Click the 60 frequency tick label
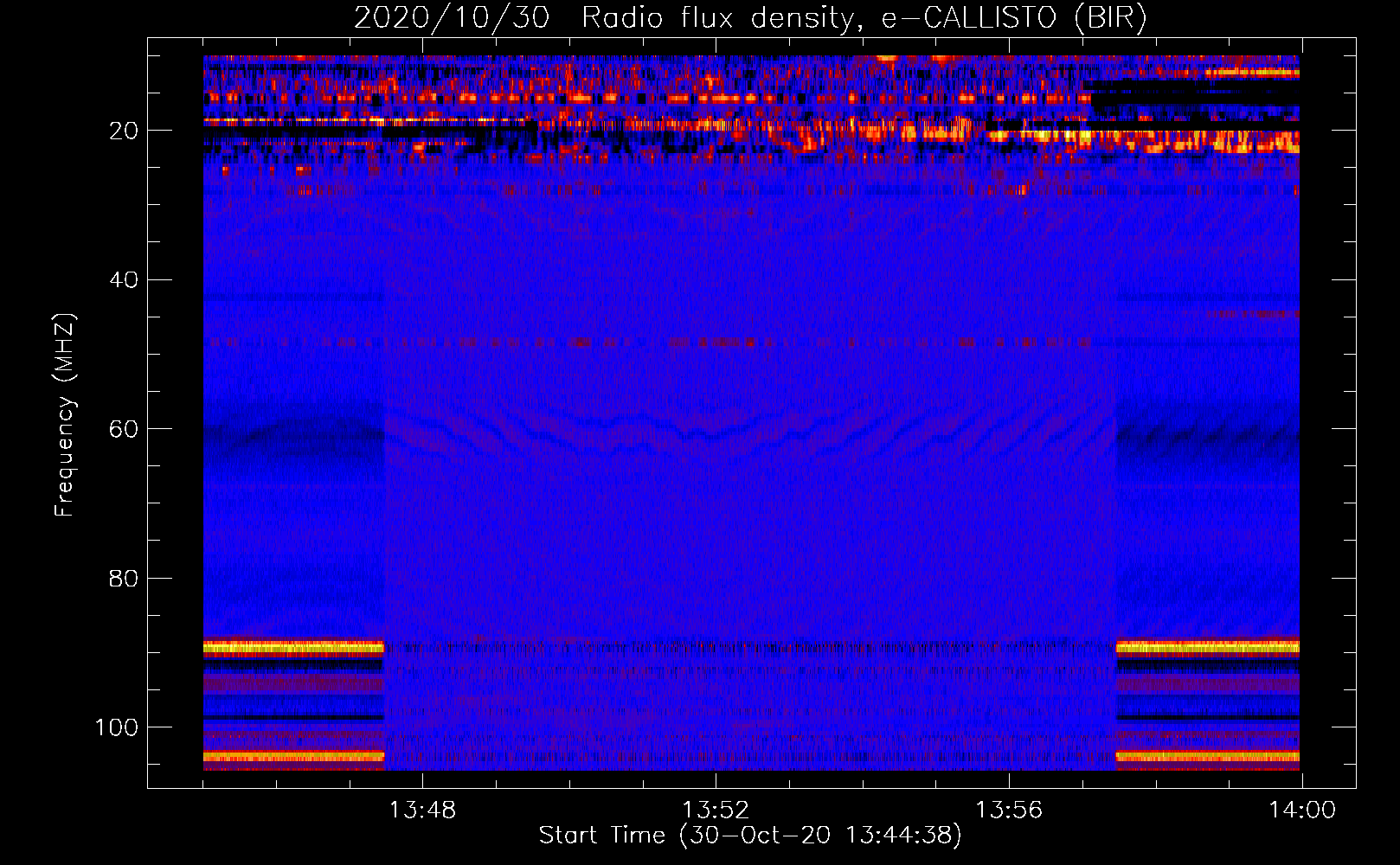 click(124, 430)
